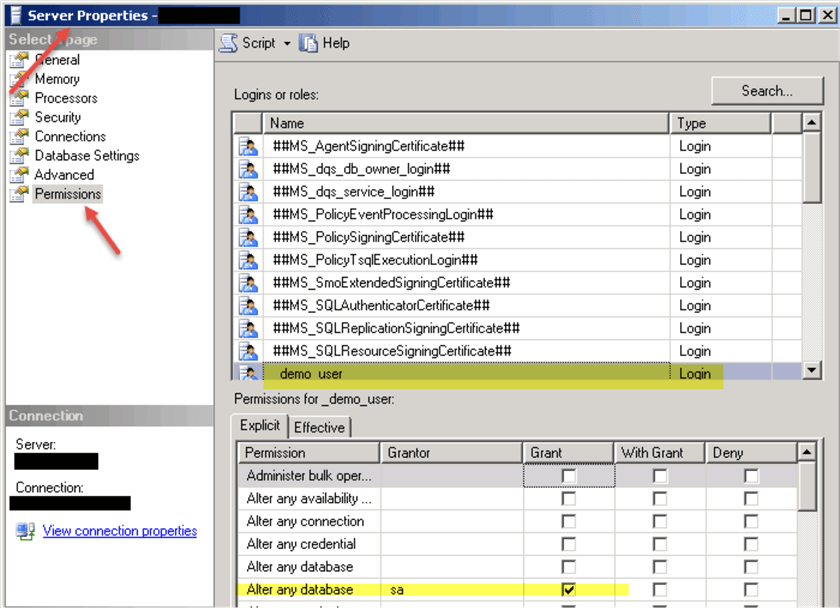This screenshot has height=608, width=840.
Task: Select the _demo_user login name
Action: (x=311, y=374)
